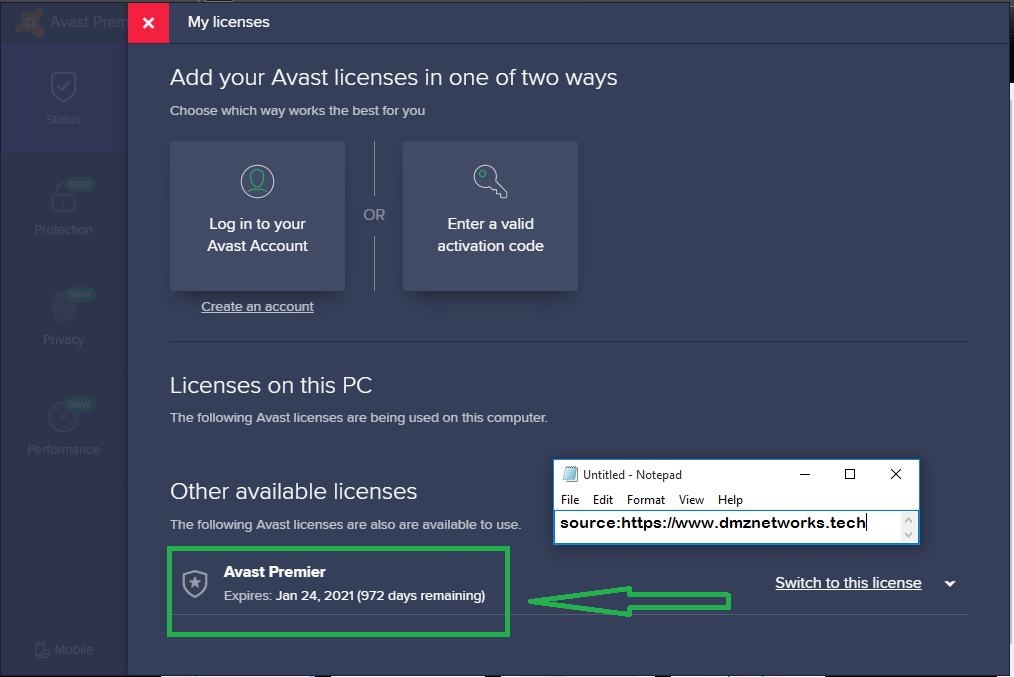Click the Avast logo in top-left corner
The width and height of the screenshot is (1014, 677).
pos(28,22)
